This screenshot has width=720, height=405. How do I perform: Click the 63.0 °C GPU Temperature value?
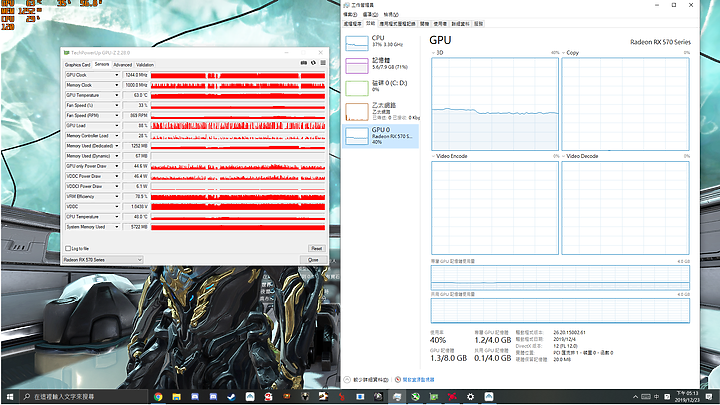135,95
